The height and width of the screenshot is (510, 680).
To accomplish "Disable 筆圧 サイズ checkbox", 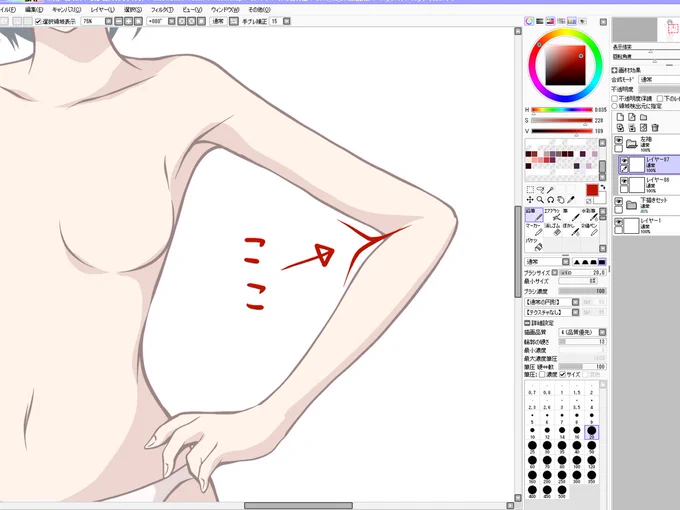I will [x=563, y=374].
